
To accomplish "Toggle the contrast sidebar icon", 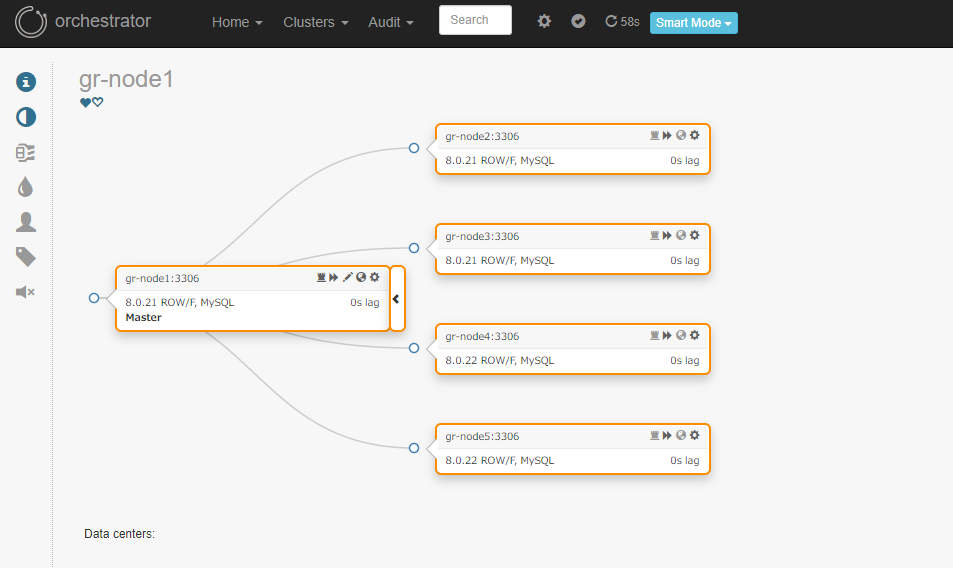I will 26,117.
